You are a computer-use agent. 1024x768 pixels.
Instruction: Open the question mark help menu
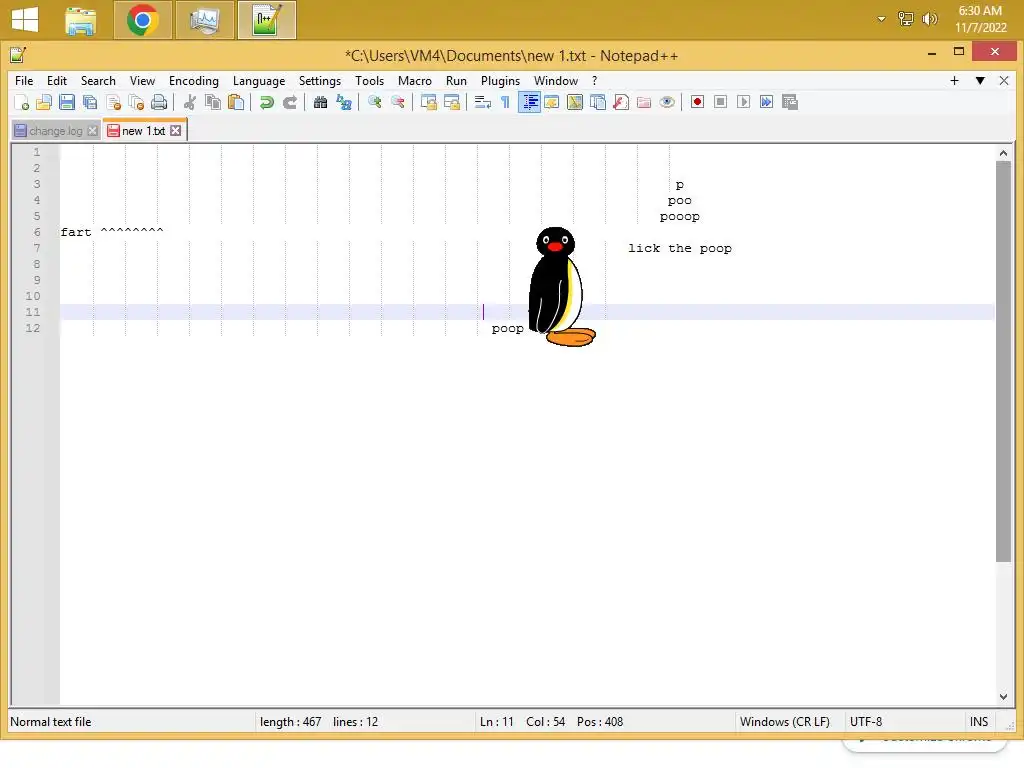pyautogui.click(x=594, y=81)
